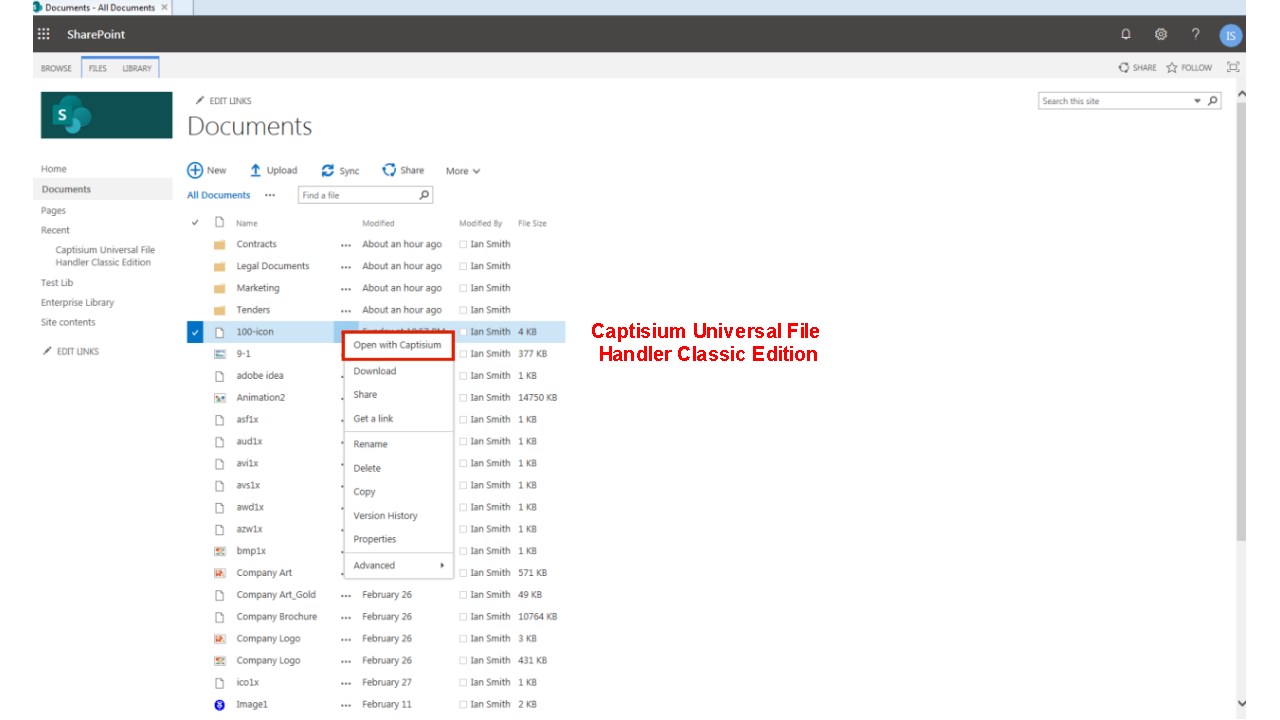This screenshot has height=720, width=1280.
Task: Expand the More dropdown in the toolbar
Action: (463, 171)
